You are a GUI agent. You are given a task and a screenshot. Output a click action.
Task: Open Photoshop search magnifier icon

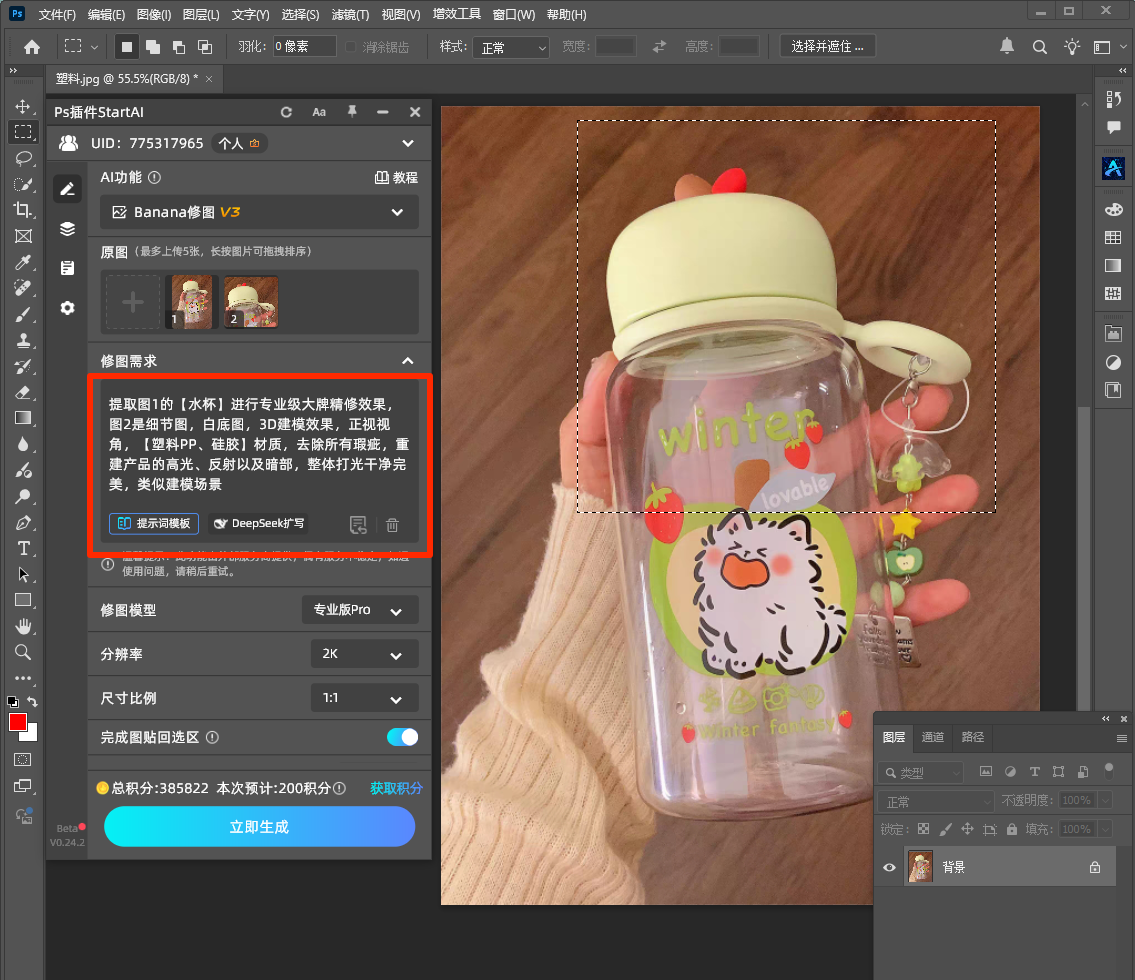pos(1039,47)
